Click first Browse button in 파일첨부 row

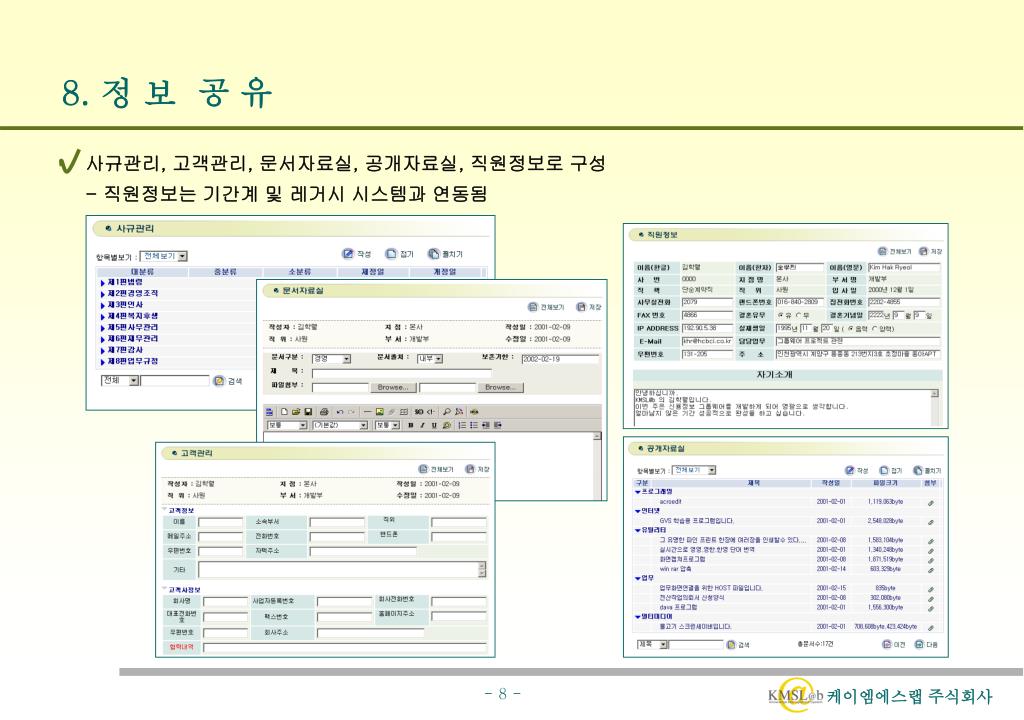(393, 387)
